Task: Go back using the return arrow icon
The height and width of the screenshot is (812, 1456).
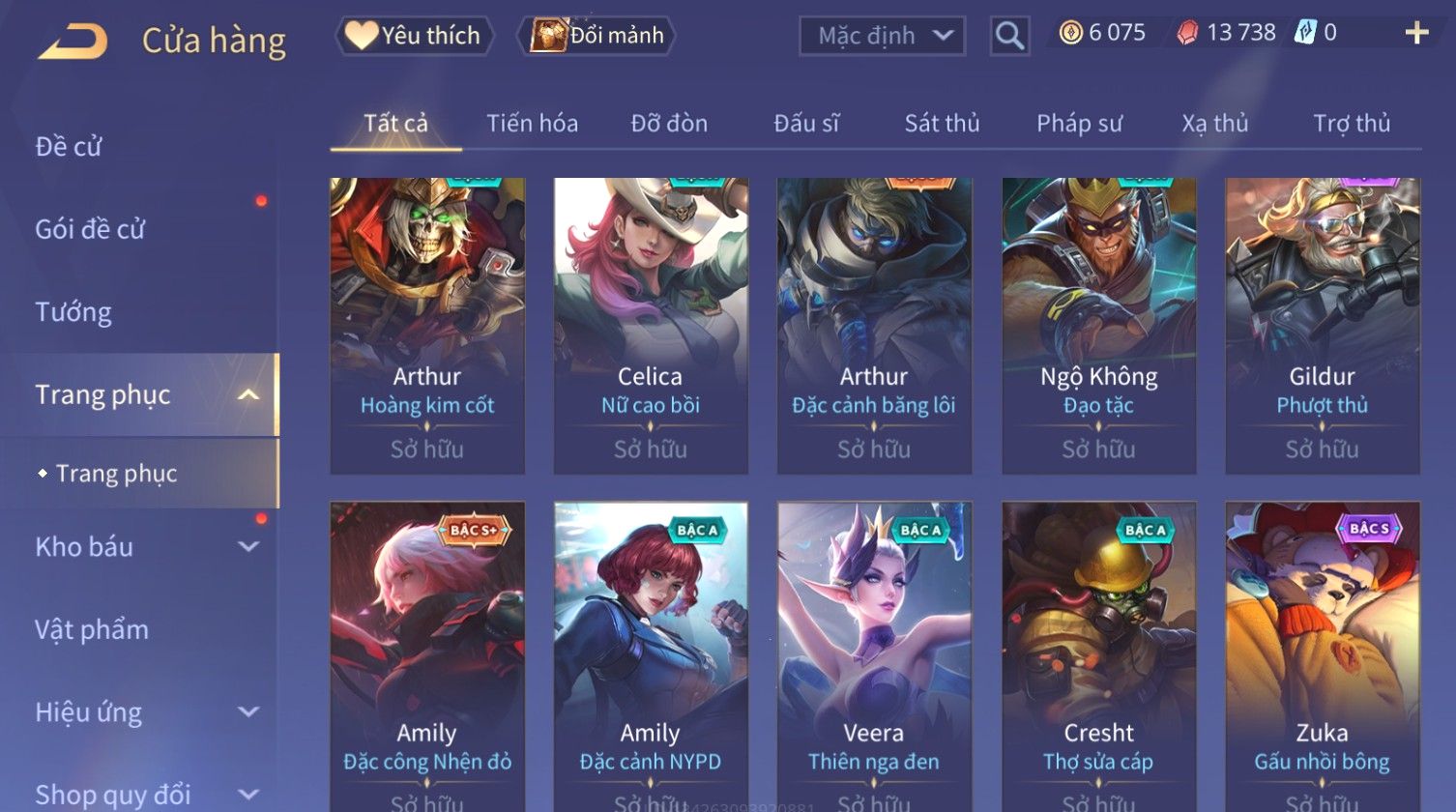Action: [x=73, y=42]
